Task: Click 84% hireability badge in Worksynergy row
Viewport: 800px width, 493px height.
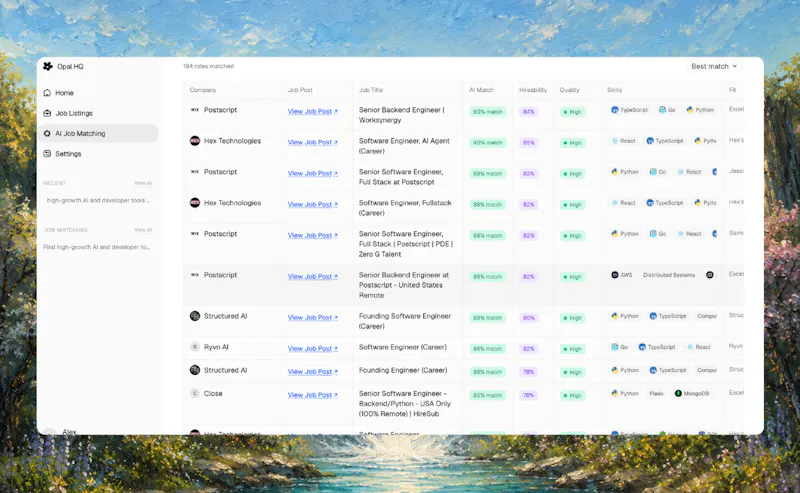Action: [x=529, y=112]
